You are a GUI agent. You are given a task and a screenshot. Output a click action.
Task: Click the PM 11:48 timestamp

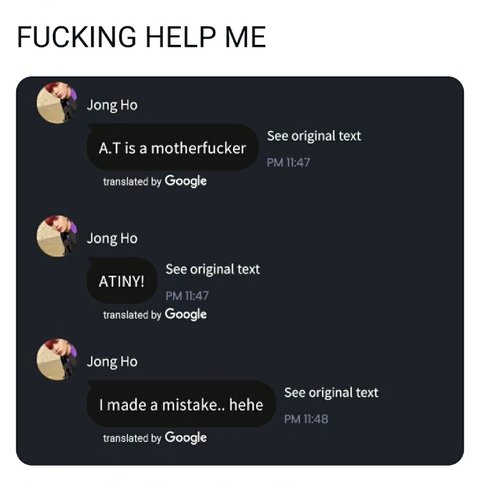pos(306,419)
